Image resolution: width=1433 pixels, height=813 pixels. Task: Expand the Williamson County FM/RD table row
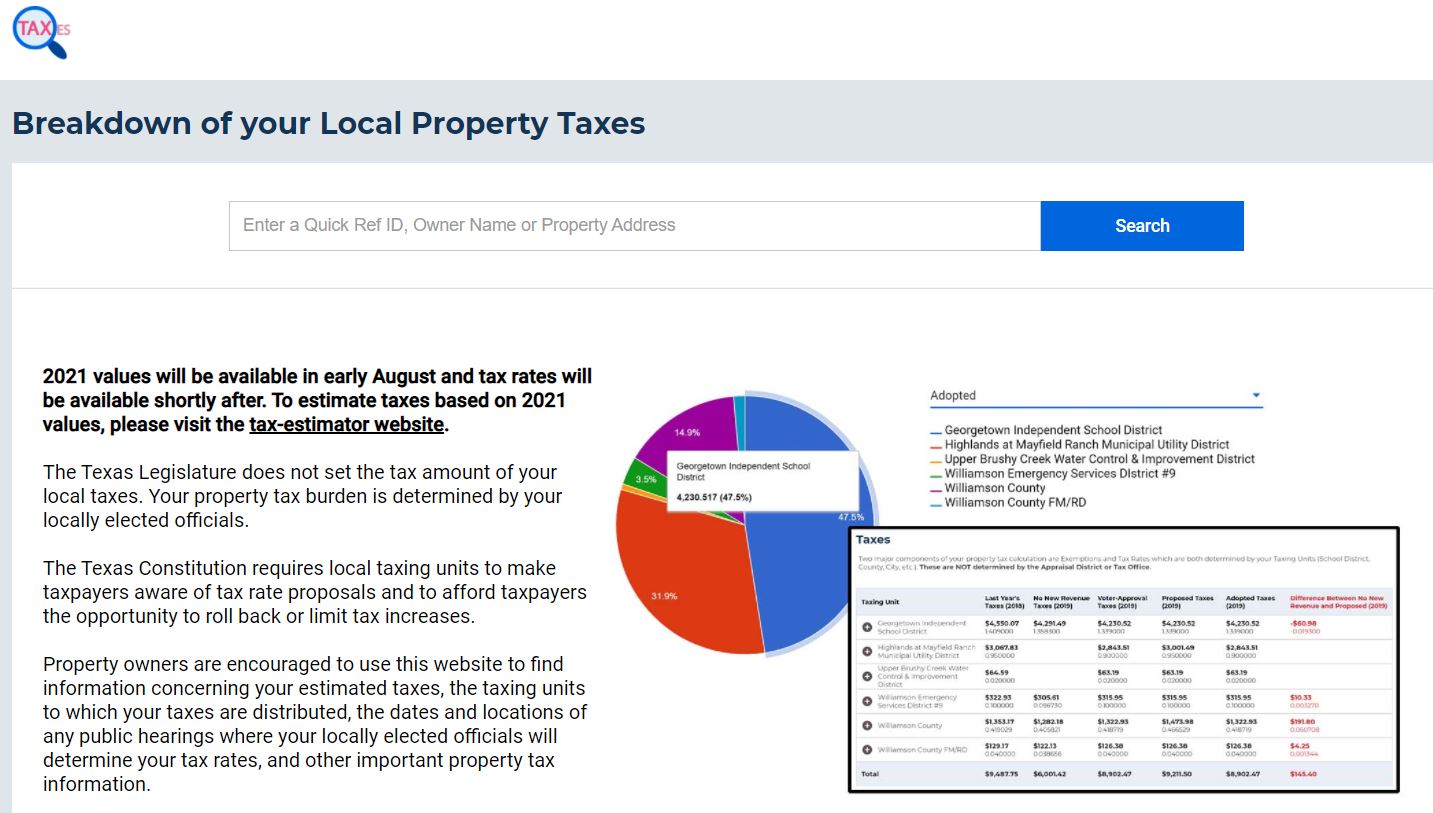pos(867,750)
